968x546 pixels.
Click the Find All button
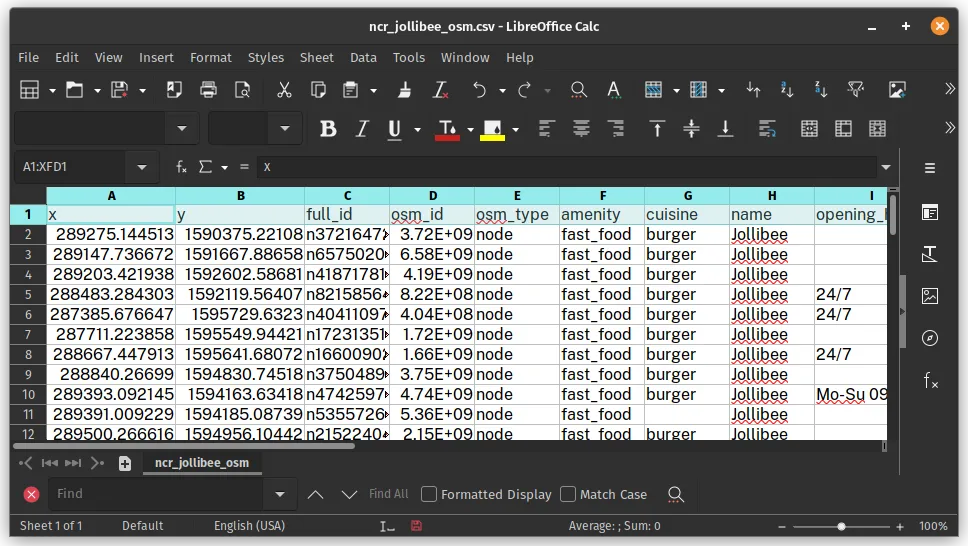coord(388,494)
